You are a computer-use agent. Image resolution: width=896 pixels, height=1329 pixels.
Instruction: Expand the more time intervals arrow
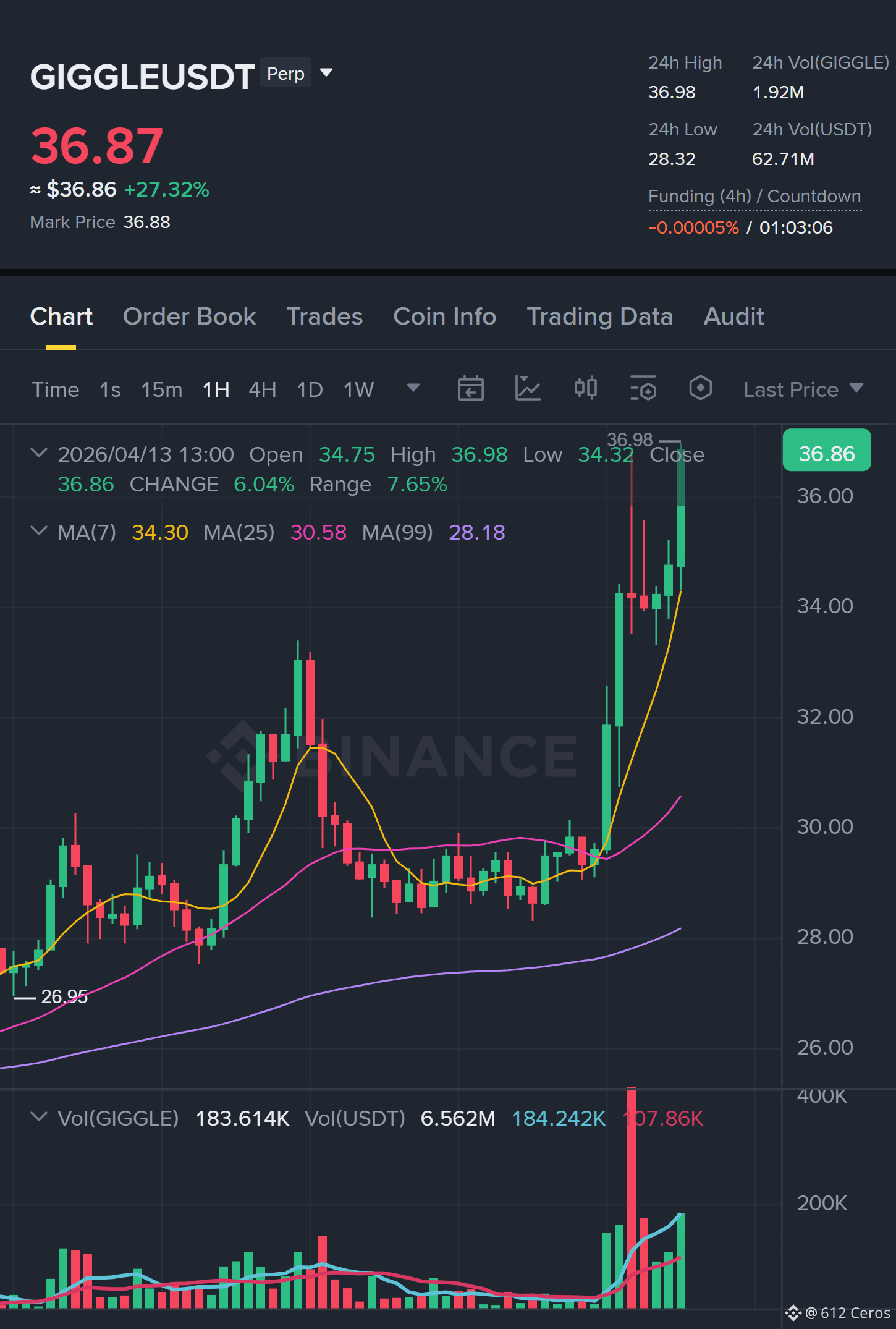coord(413,388)
